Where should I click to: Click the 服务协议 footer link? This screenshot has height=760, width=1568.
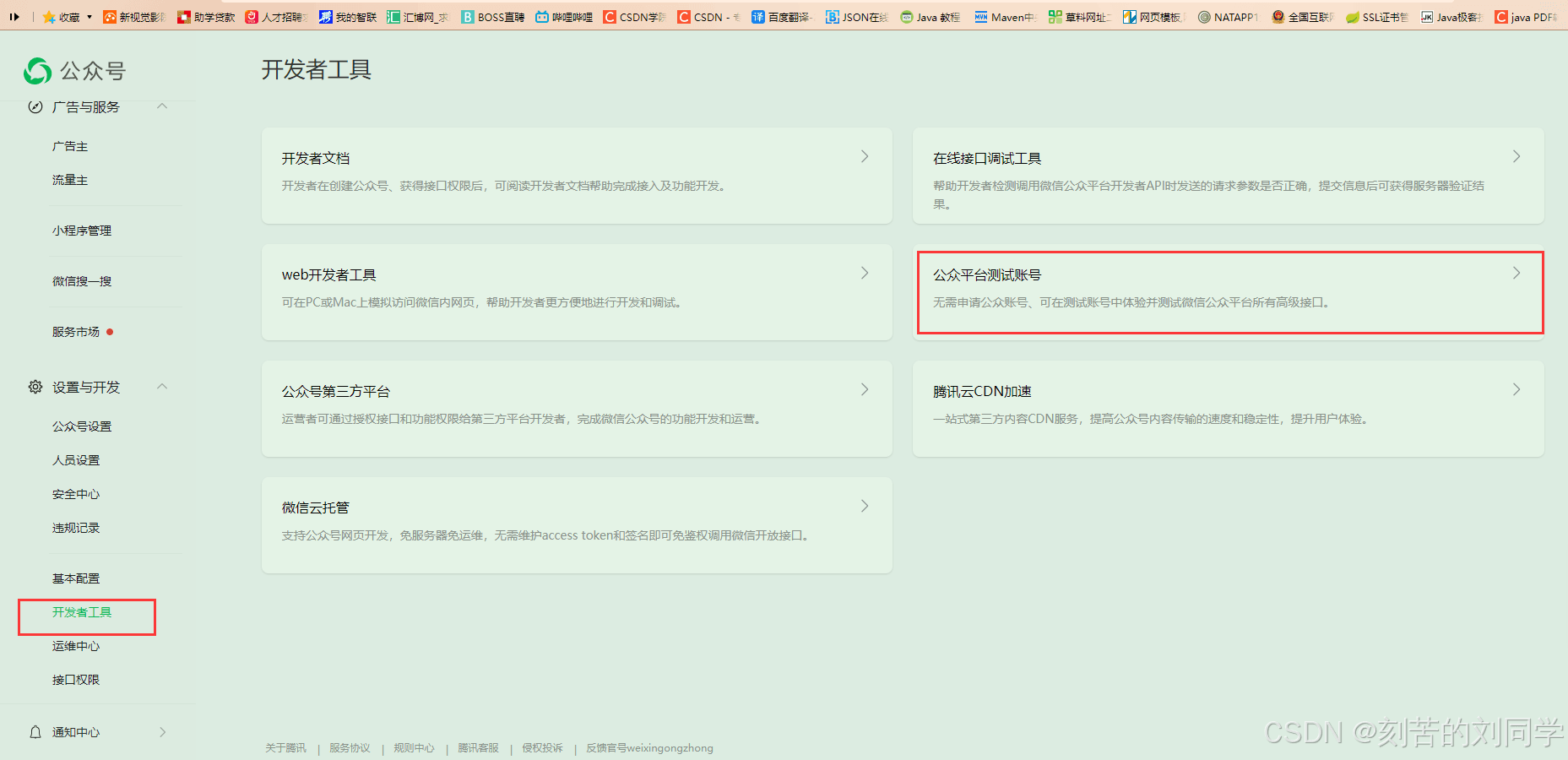pos(350,748)
